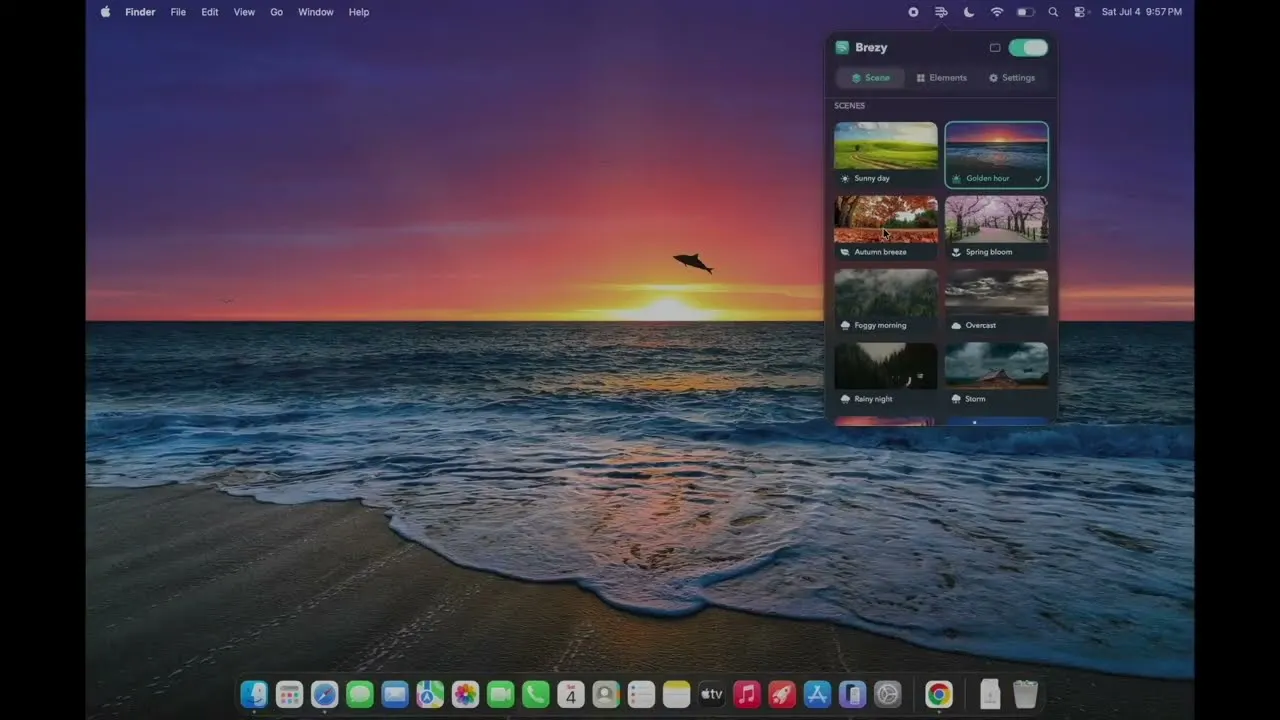The width and height of the screenshot is (1280, 720).
Task: Open the Window menu in menu bar
Action: pyautogui.click(x=316, y=12)
